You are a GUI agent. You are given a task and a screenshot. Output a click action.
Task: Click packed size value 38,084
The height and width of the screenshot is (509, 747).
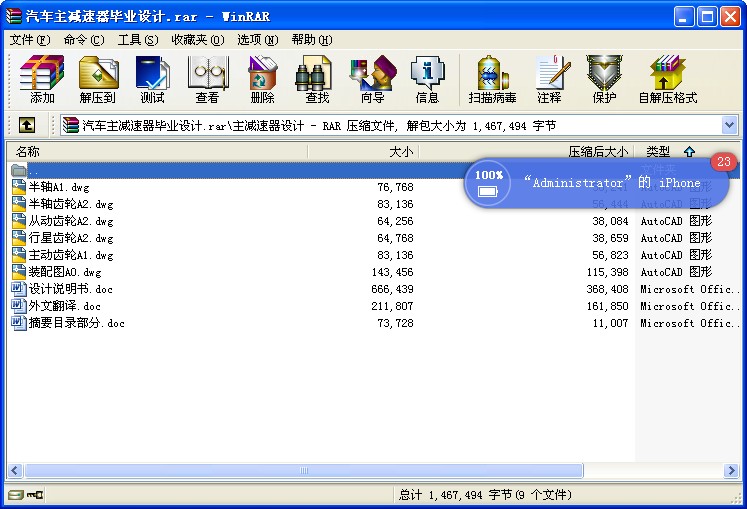tap(610, 221)
